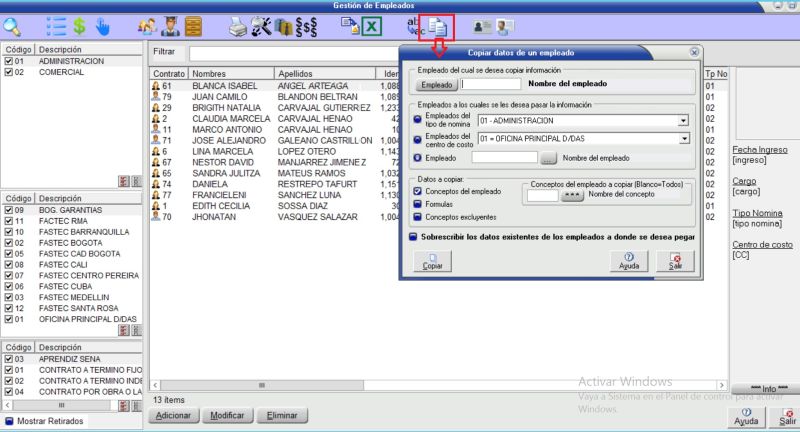Click the Filtrar text field

click(x=292, y=51)
